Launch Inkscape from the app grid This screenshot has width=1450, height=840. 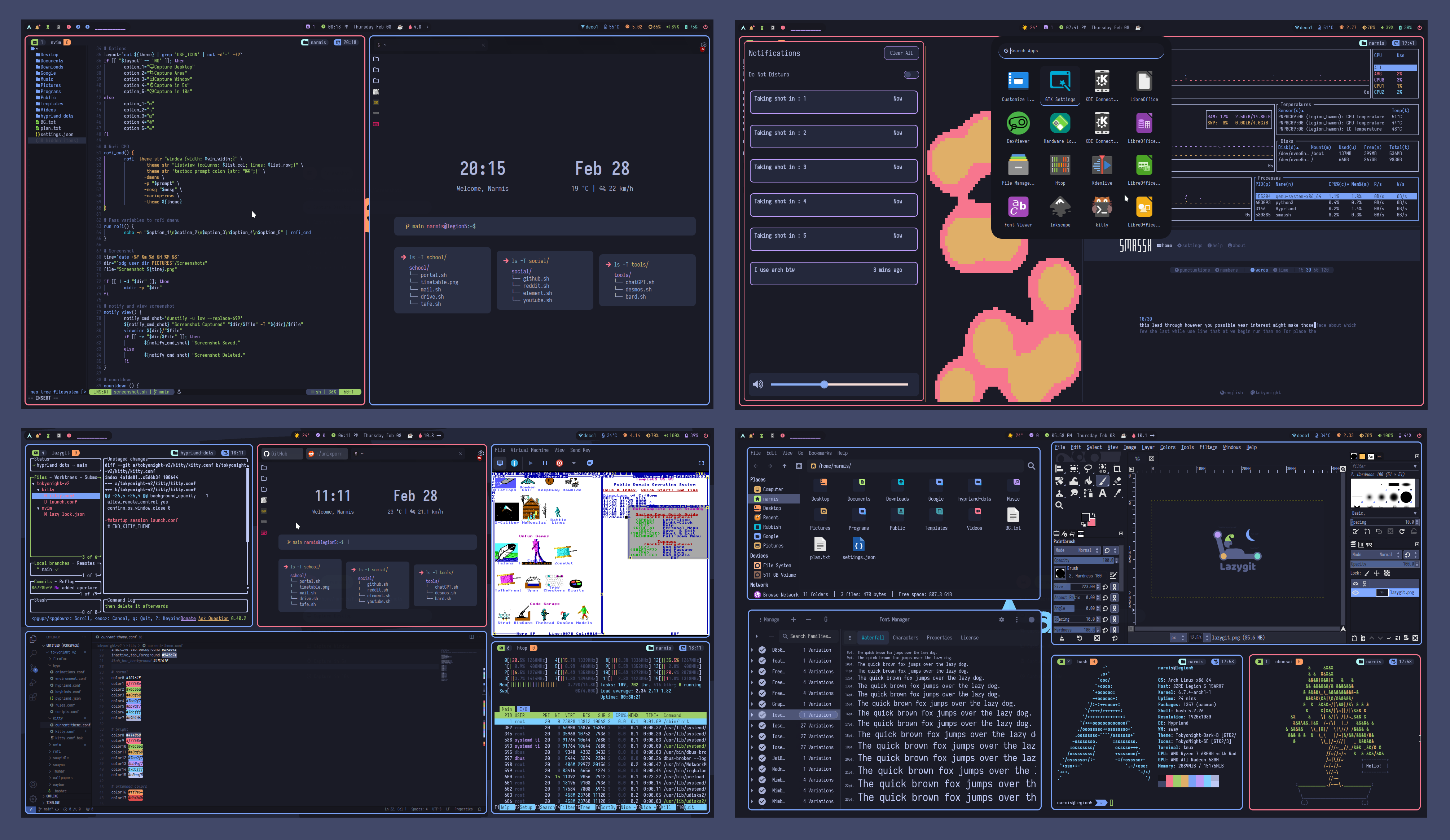pos(1060,212)
